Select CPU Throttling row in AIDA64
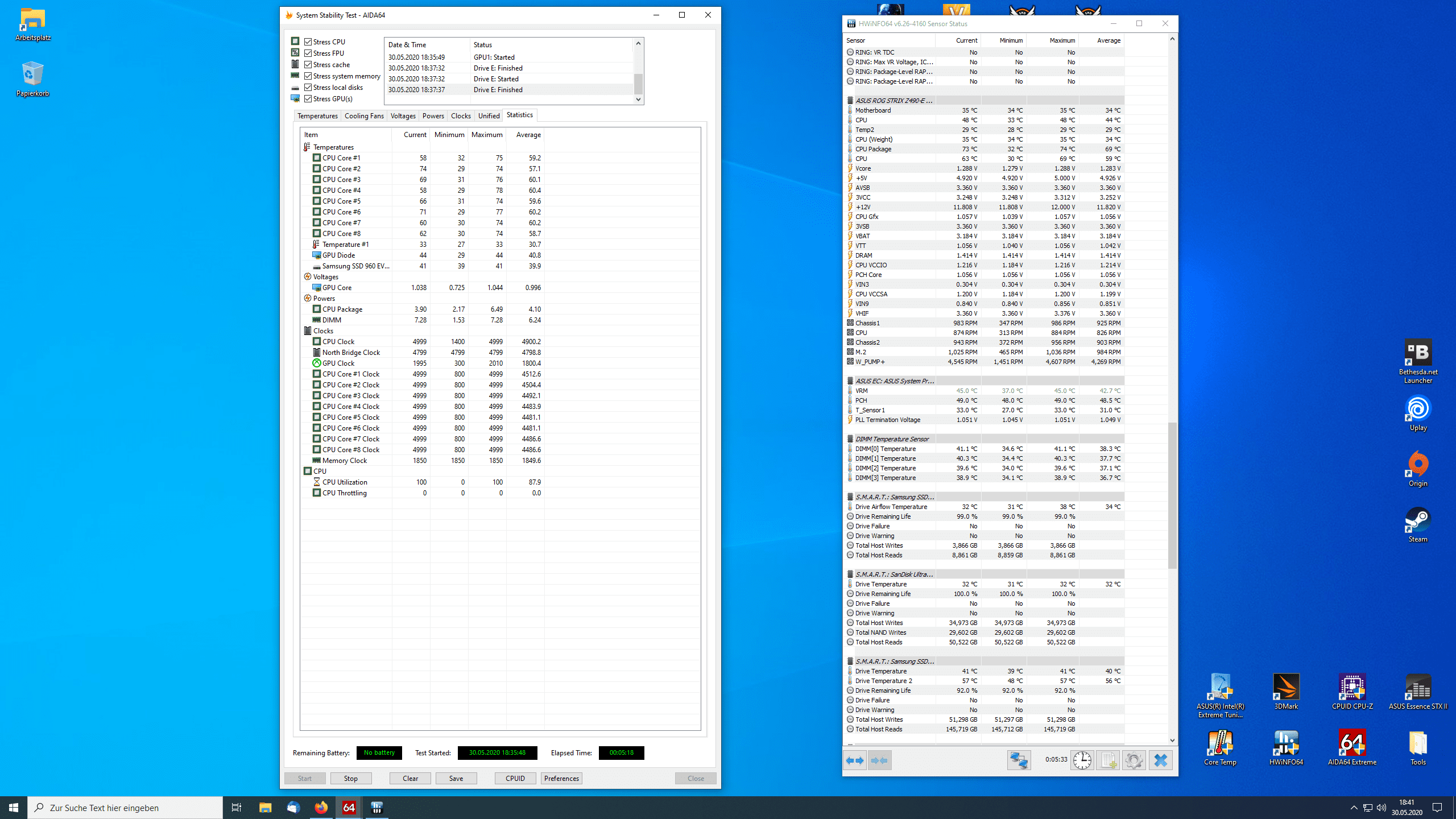Screen dimensions: 1456x819 coord(423,493)
